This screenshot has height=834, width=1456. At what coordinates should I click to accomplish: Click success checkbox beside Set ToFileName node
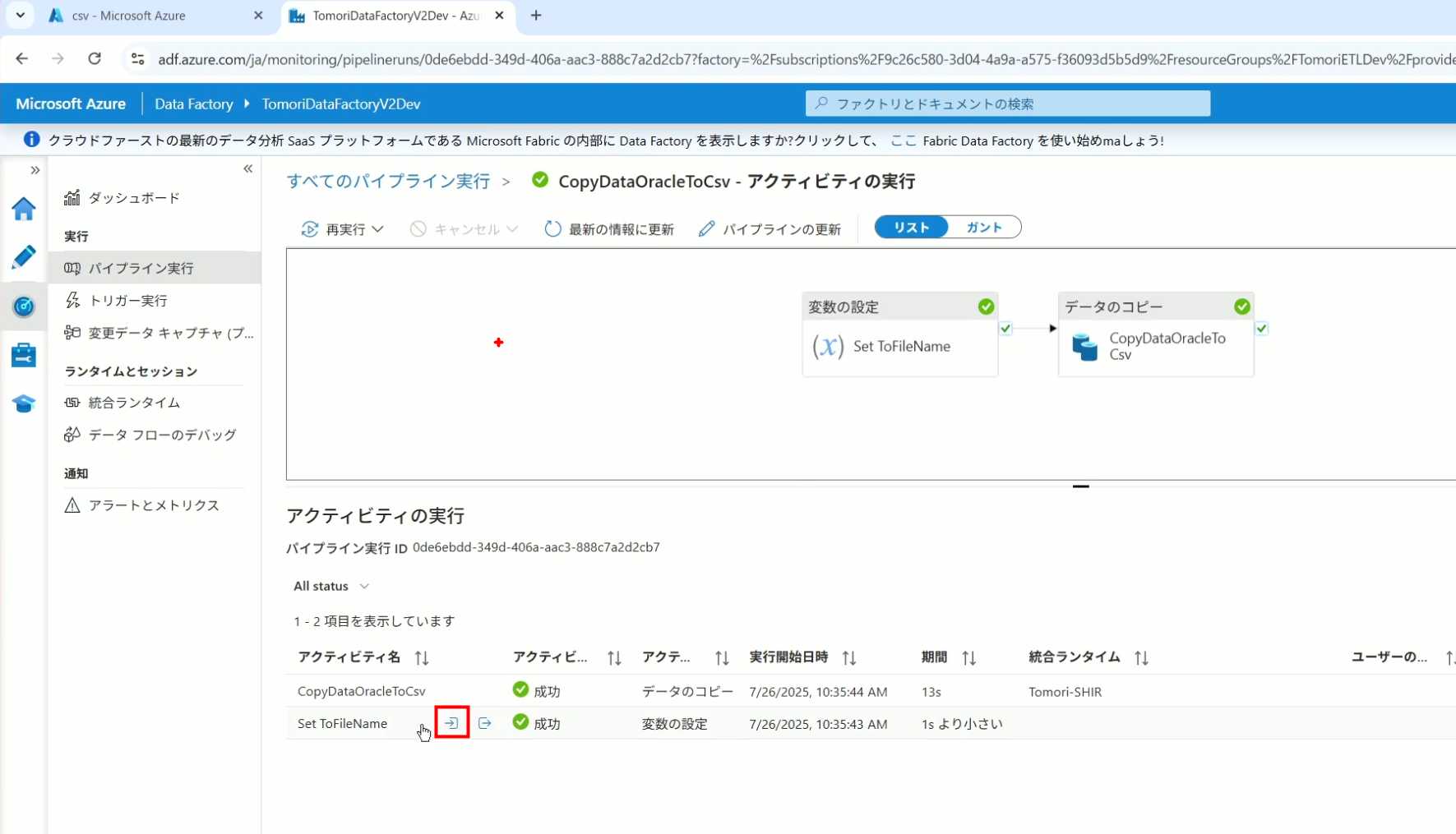tap(1005, 329)
